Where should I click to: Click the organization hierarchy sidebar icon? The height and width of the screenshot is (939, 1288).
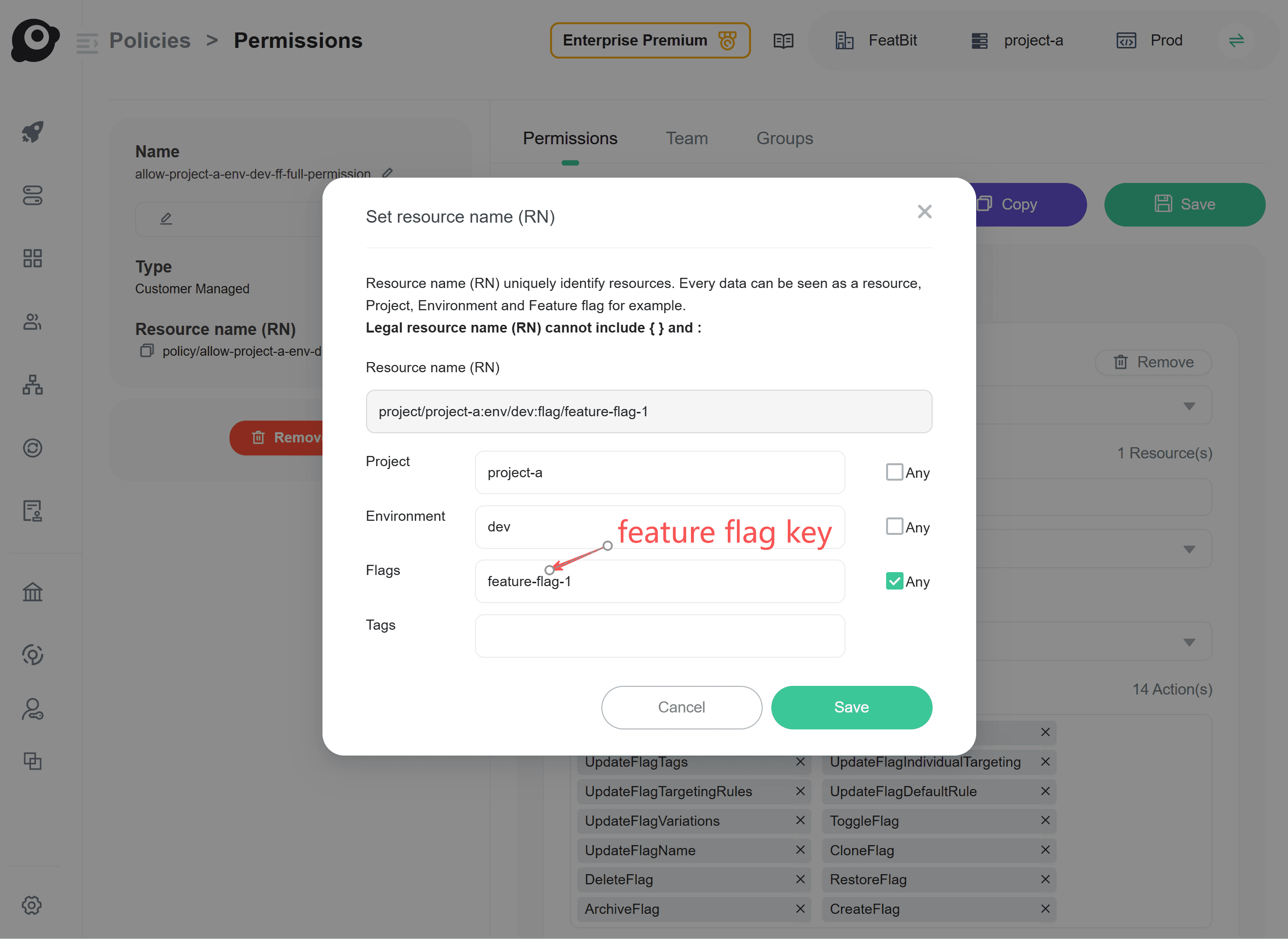coord(32,385)
